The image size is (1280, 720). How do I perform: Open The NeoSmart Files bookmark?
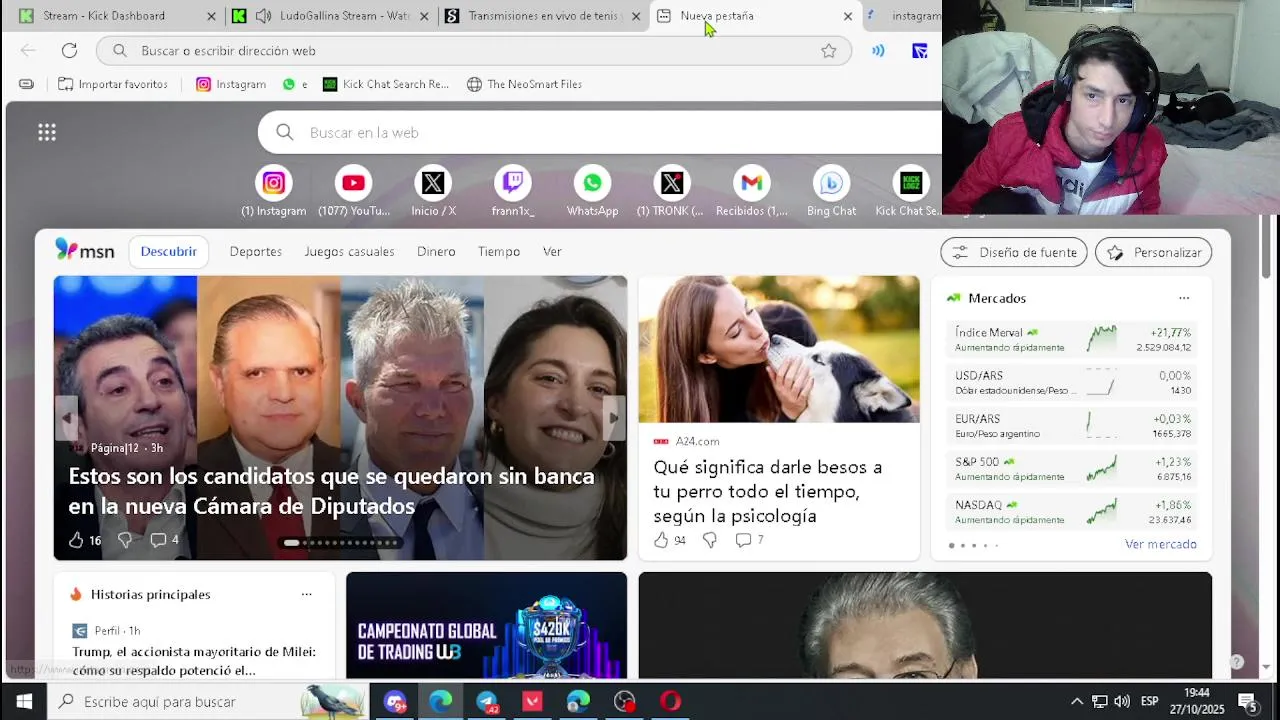tap(524, 84)
